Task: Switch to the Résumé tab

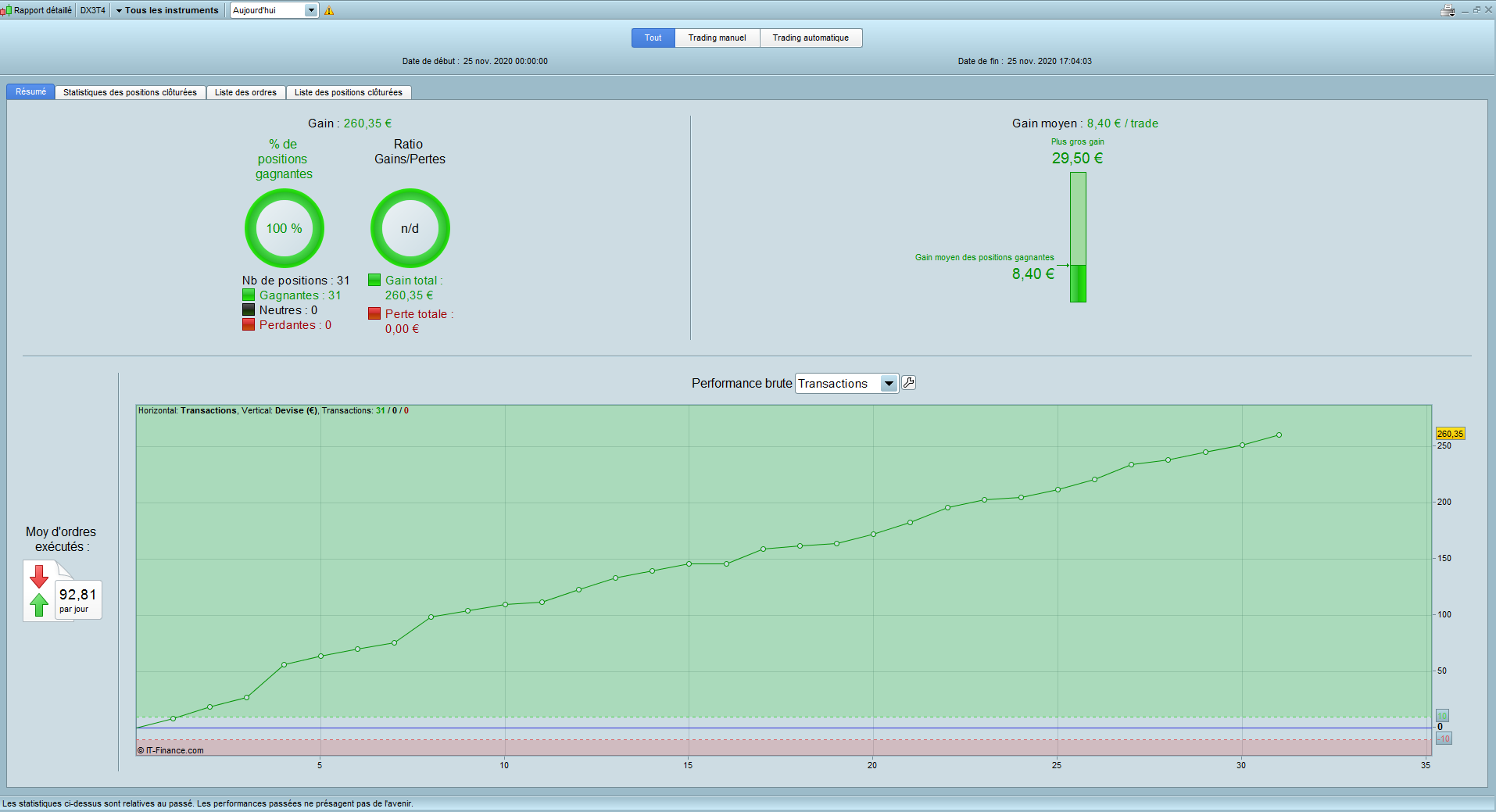Action: point(30,92)
